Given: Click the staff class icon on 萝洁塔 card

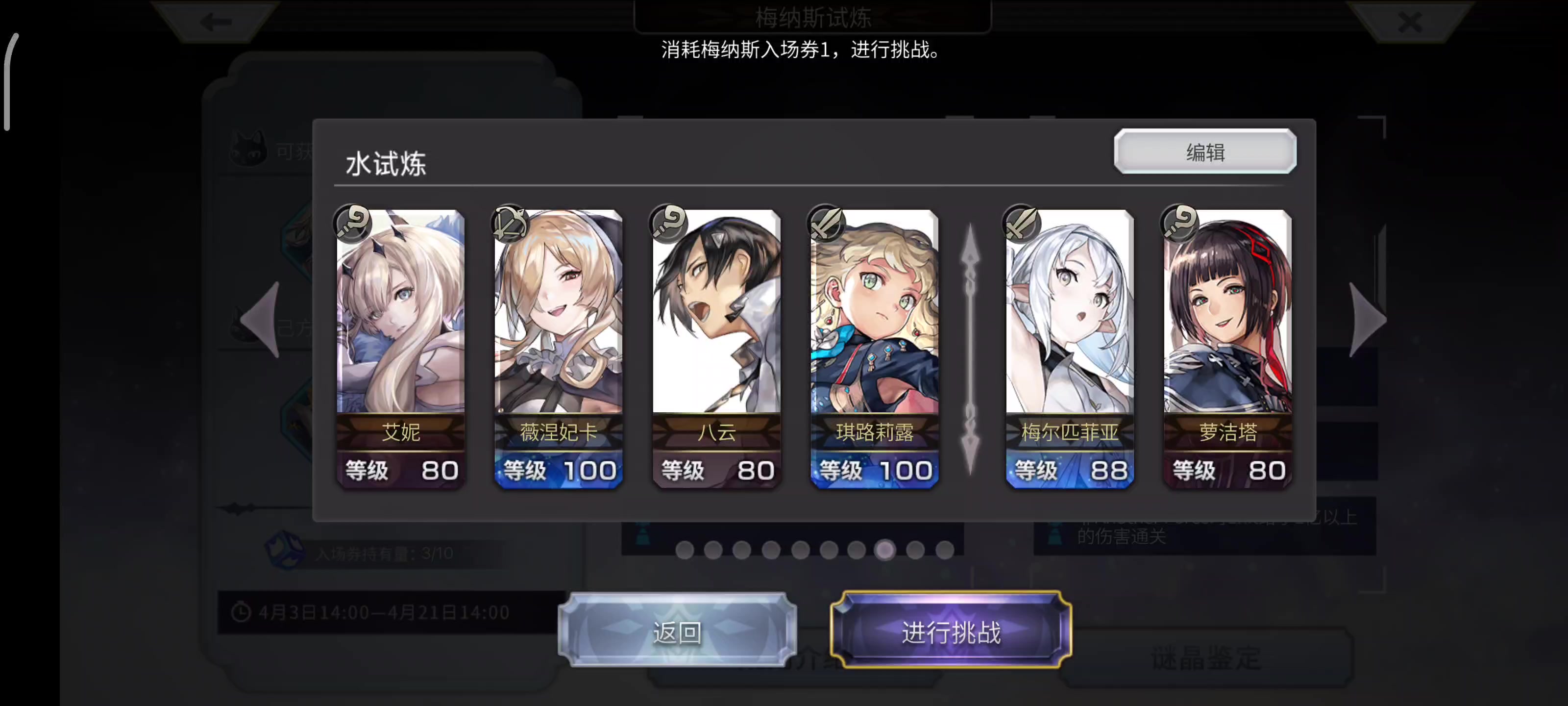Looking at the screenshot, I should pos(1179,223).
